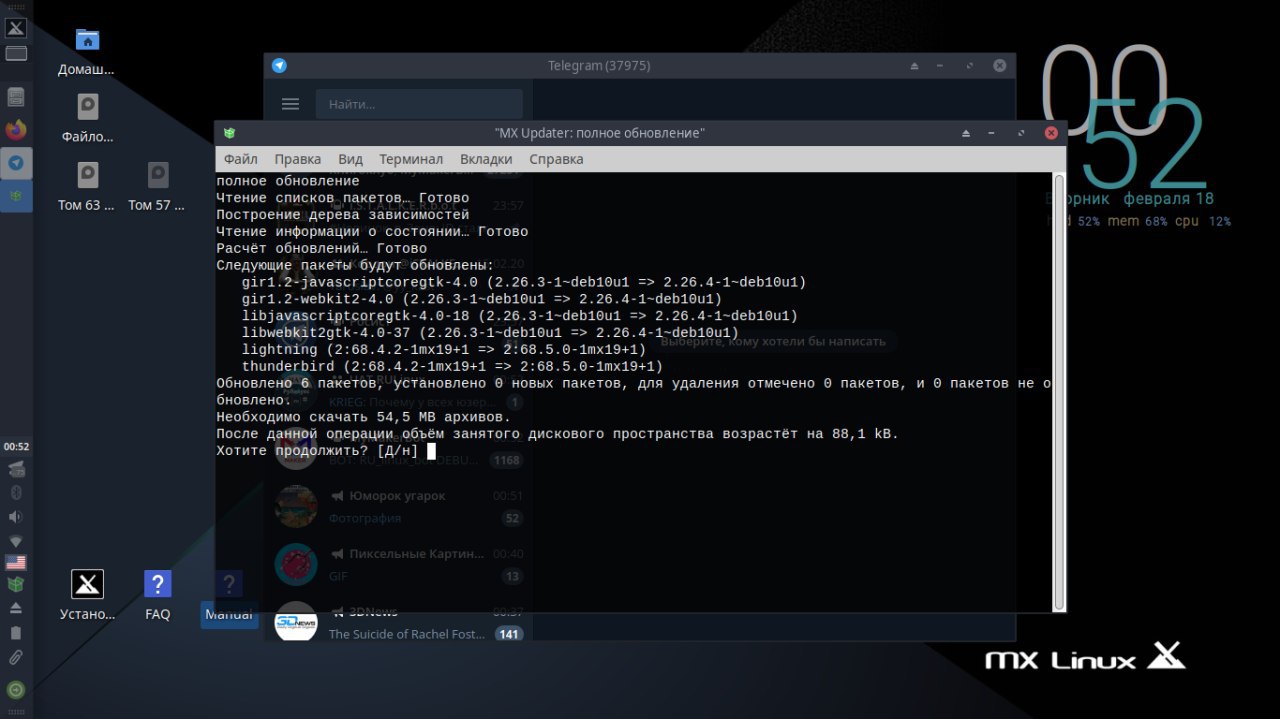
Task: Open the green MX Updater tray icon
Action: (x=16, y=585)
